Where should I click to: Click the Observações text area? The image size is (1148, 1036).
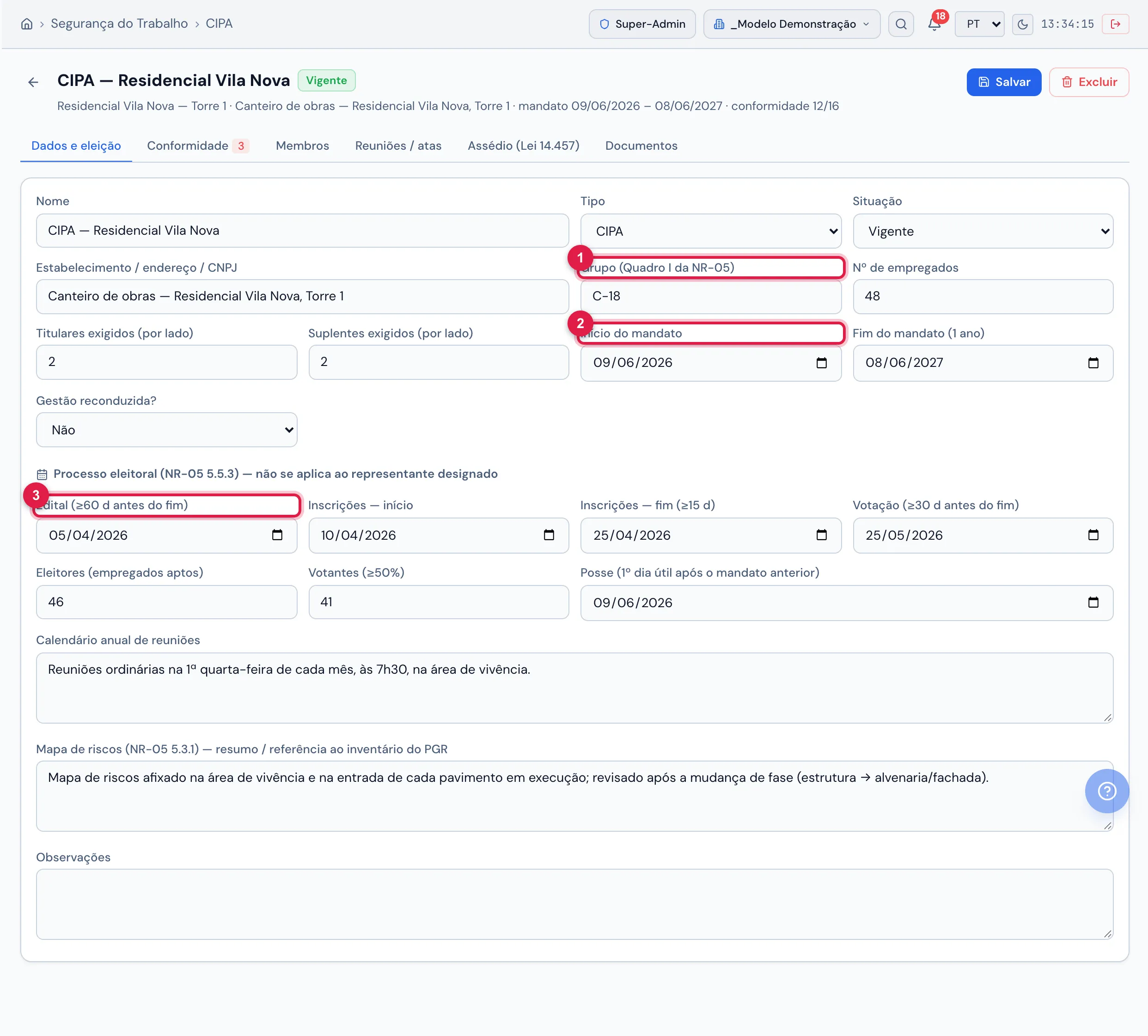[x=574, y=903]
